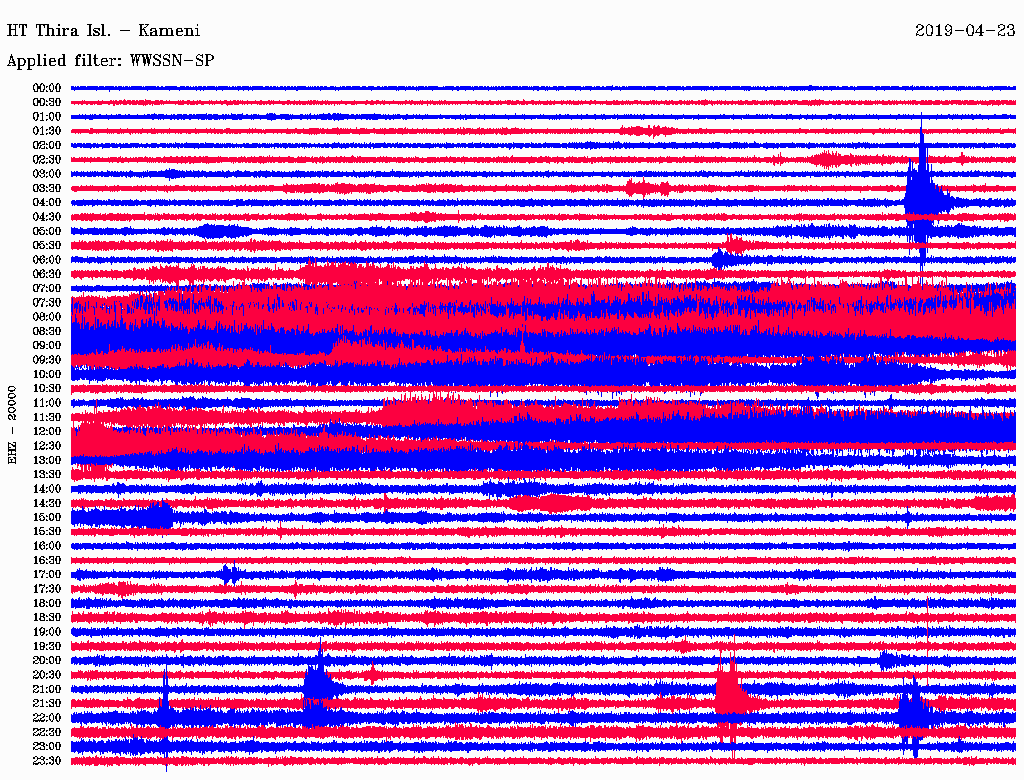
Task: Select the 02:00 time label
Action: tap(47, 145)
